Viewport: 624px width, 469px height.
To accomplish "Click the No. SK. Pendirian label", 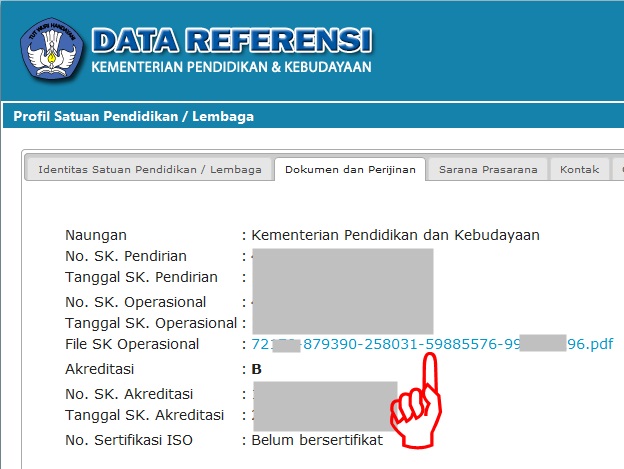I will tap(126, 256).
